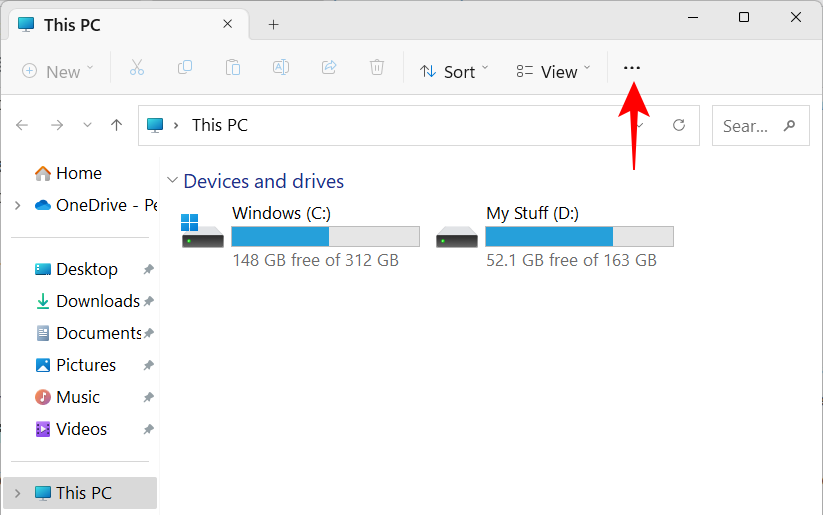Add a new tab with plus button
The height and width of the screenshot is (515, 823).
273,24
